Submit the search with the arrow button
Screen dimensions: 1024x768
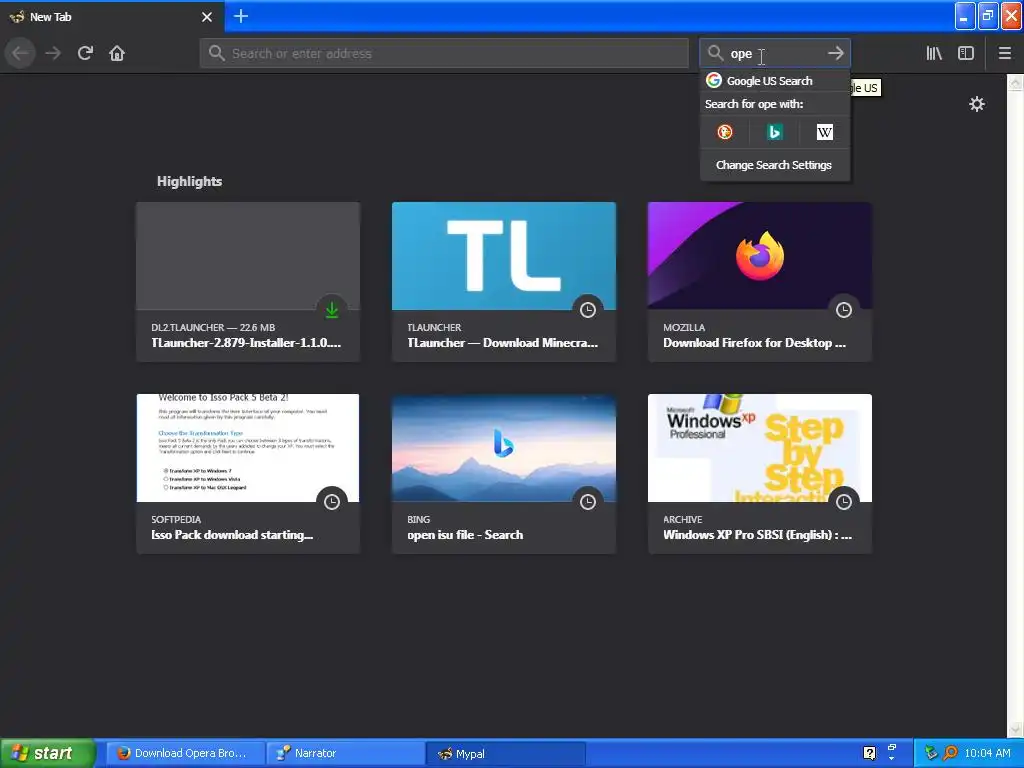tap(835, 53)
